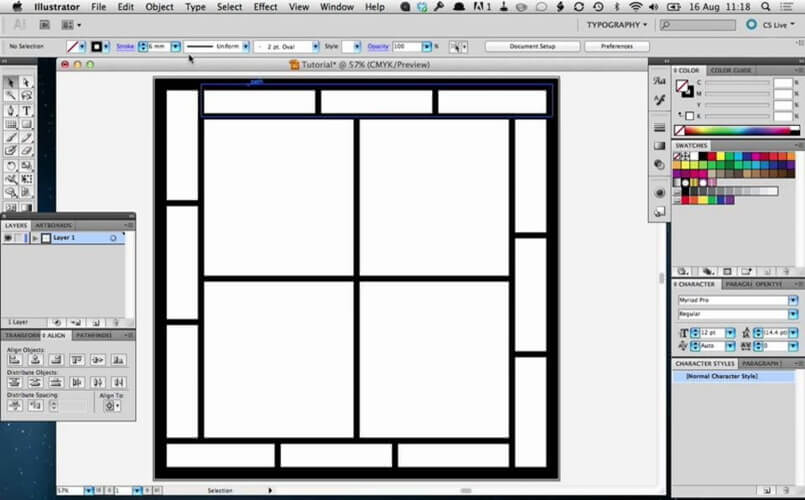The image size is (805, 500).
Task: Open the 12 pt font size dropdown
Action: 730,333
